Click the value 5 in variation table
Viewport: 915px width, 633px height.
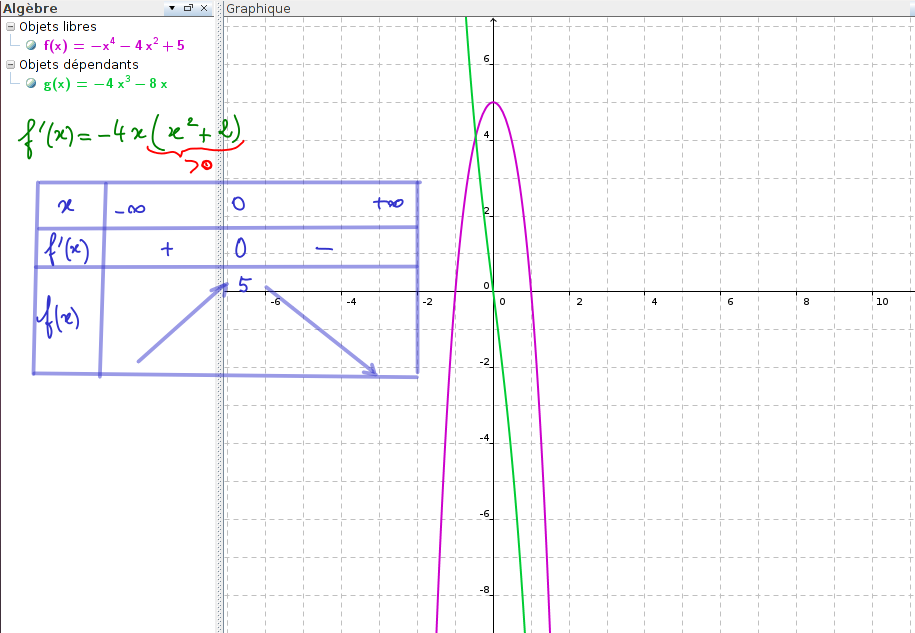tap(243, 286)
